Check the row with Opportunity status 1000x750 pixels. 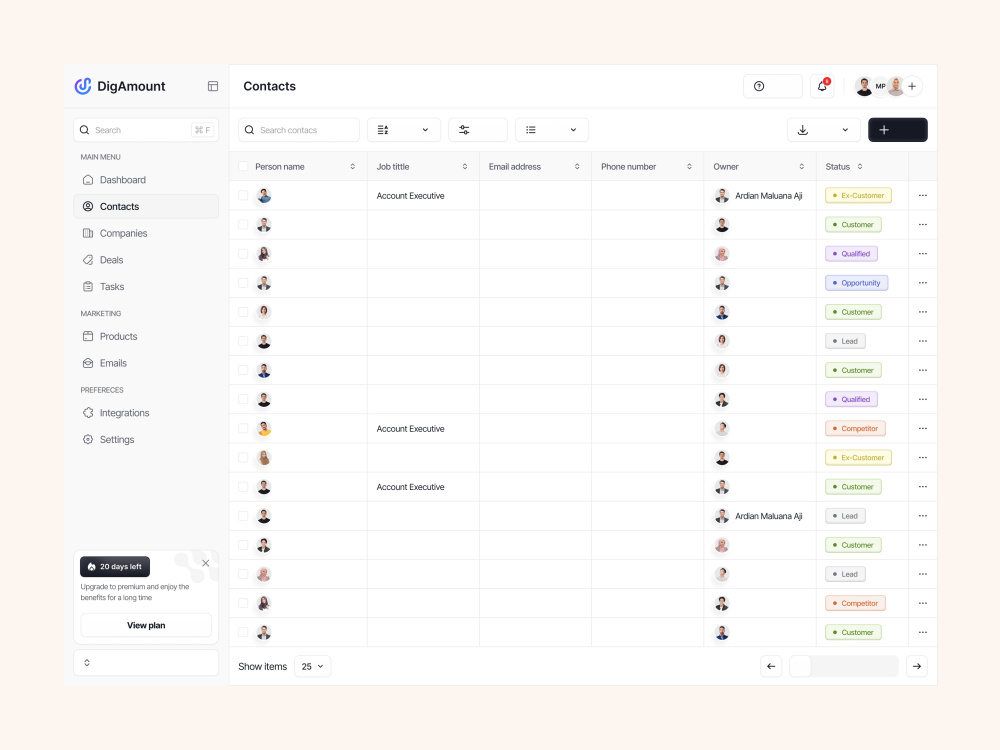pos(243,283)
